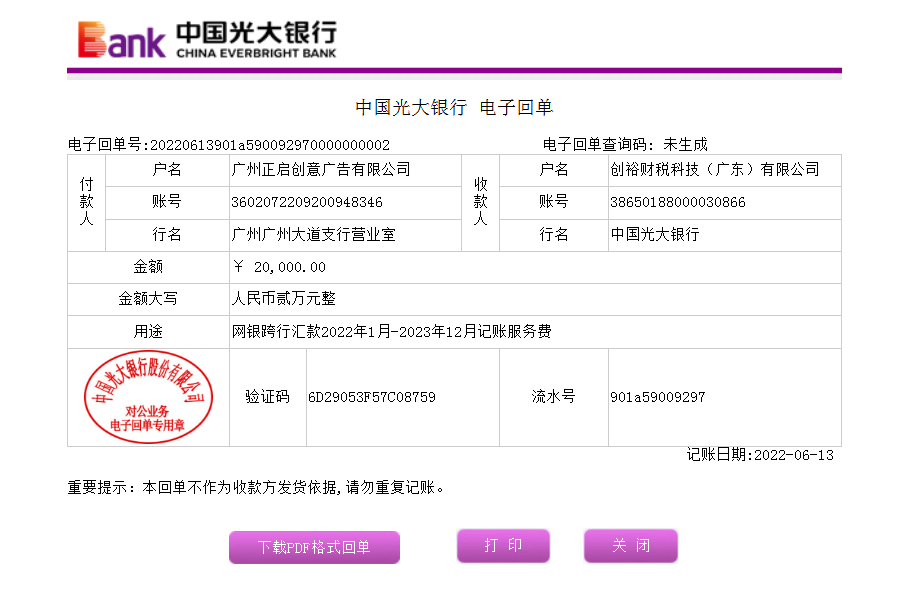Screen dimensions: 912x601
Task: Select the amount ¥ 20,000.00
Action: [279, 267]
